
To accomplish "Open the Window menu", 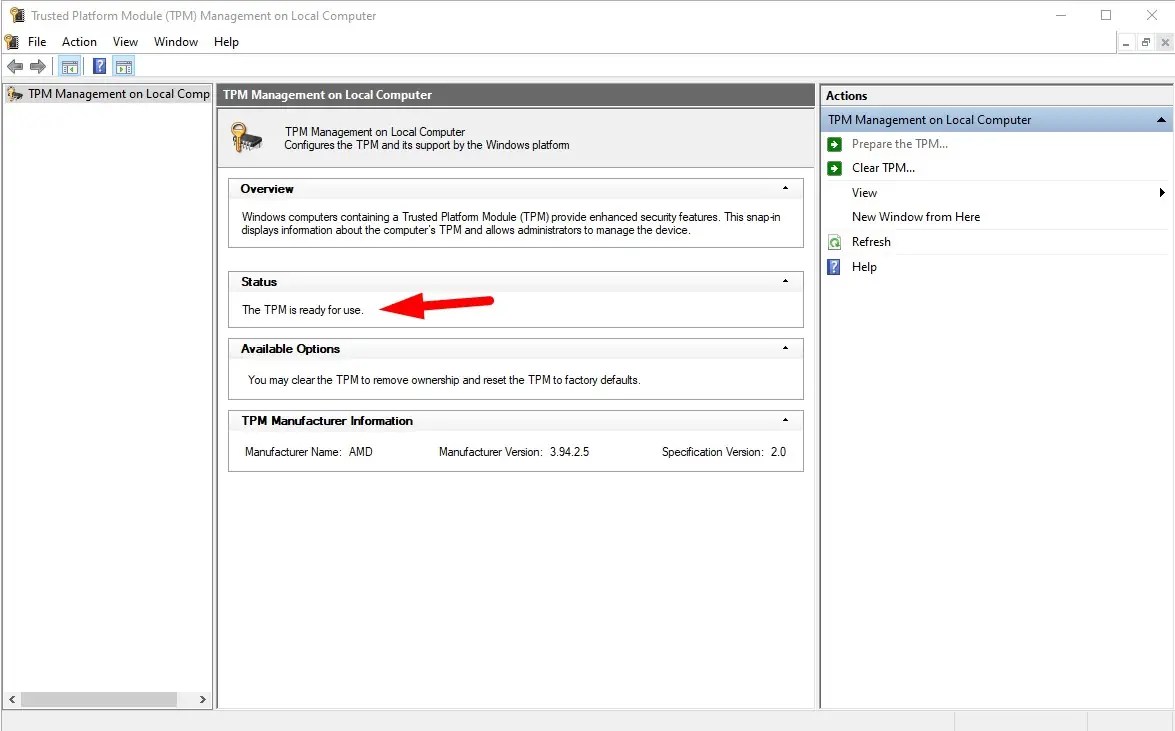I will click(x=176, y=42).
